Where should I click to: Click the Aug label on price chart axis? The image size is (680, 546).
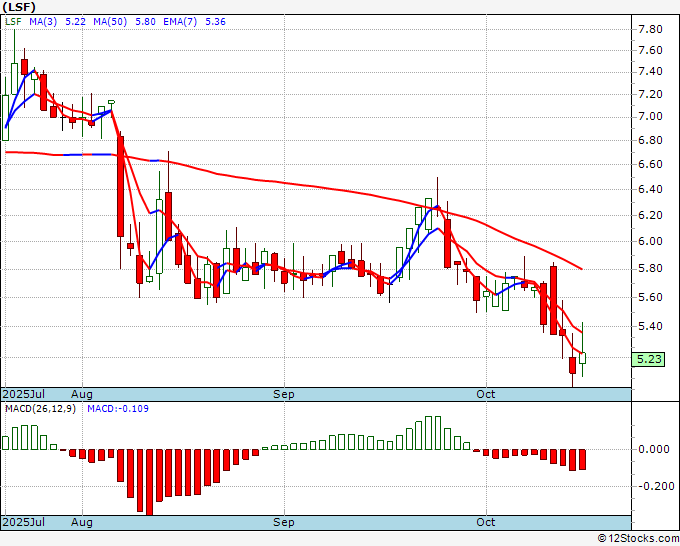coord(82,394)
